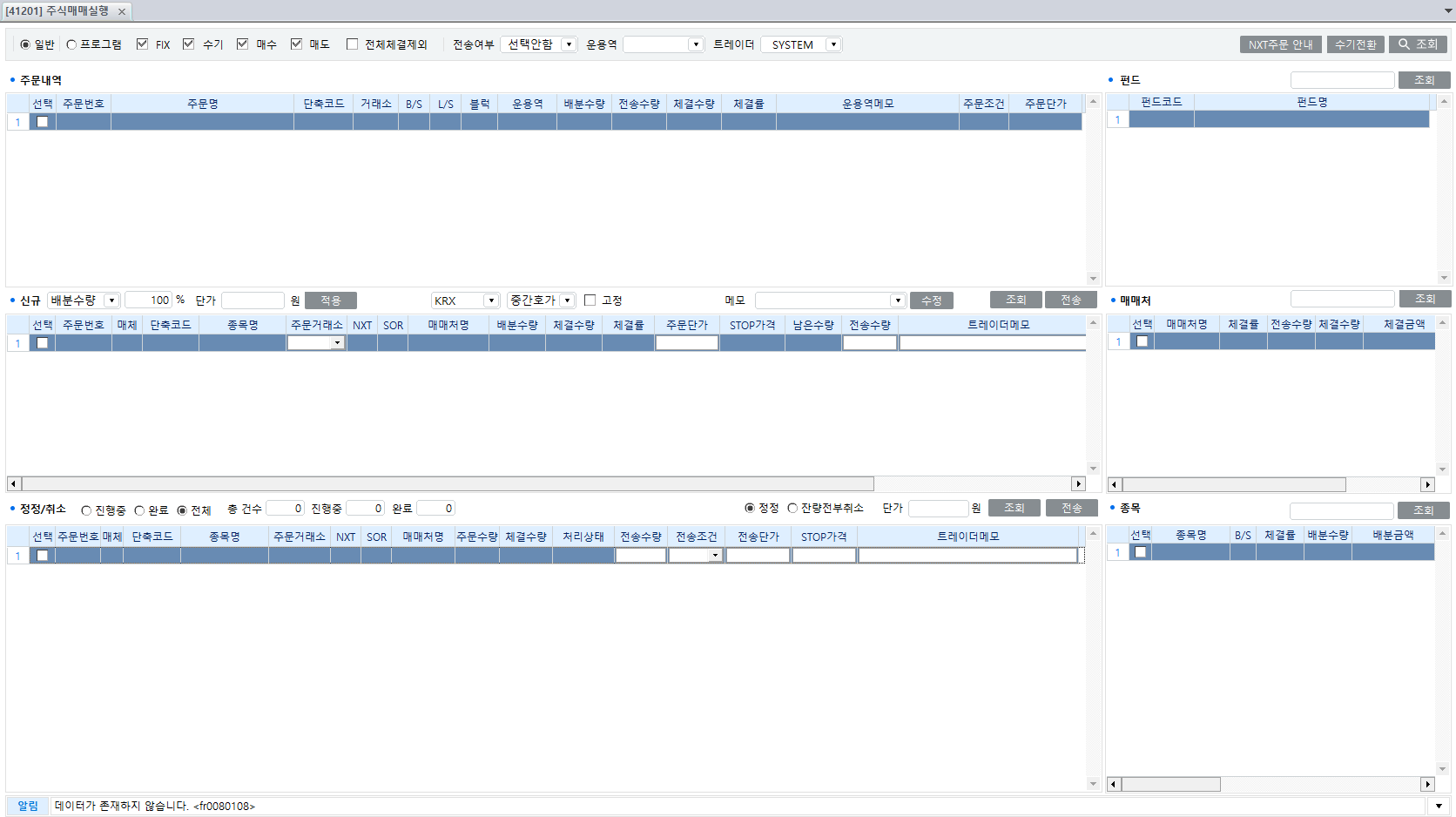Expand the 알림 status bar message dropdown

coord(1439,807)
